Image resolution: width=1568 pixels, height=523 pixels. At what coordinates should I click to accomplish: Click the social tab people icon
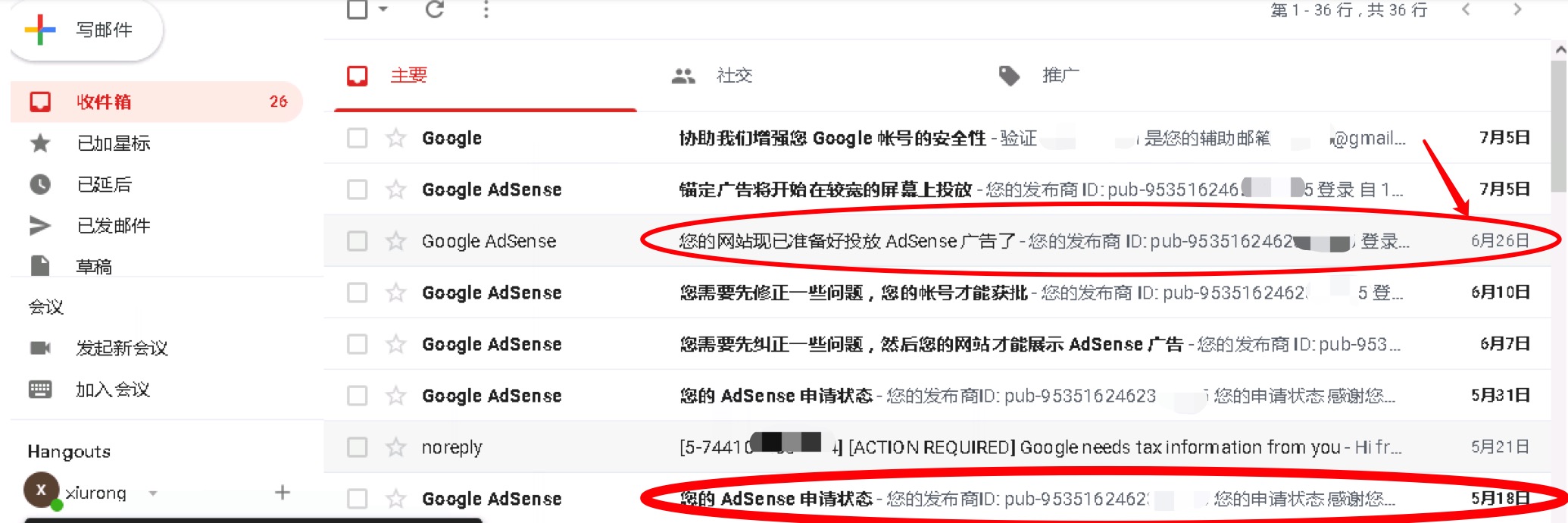click(683, 76)
